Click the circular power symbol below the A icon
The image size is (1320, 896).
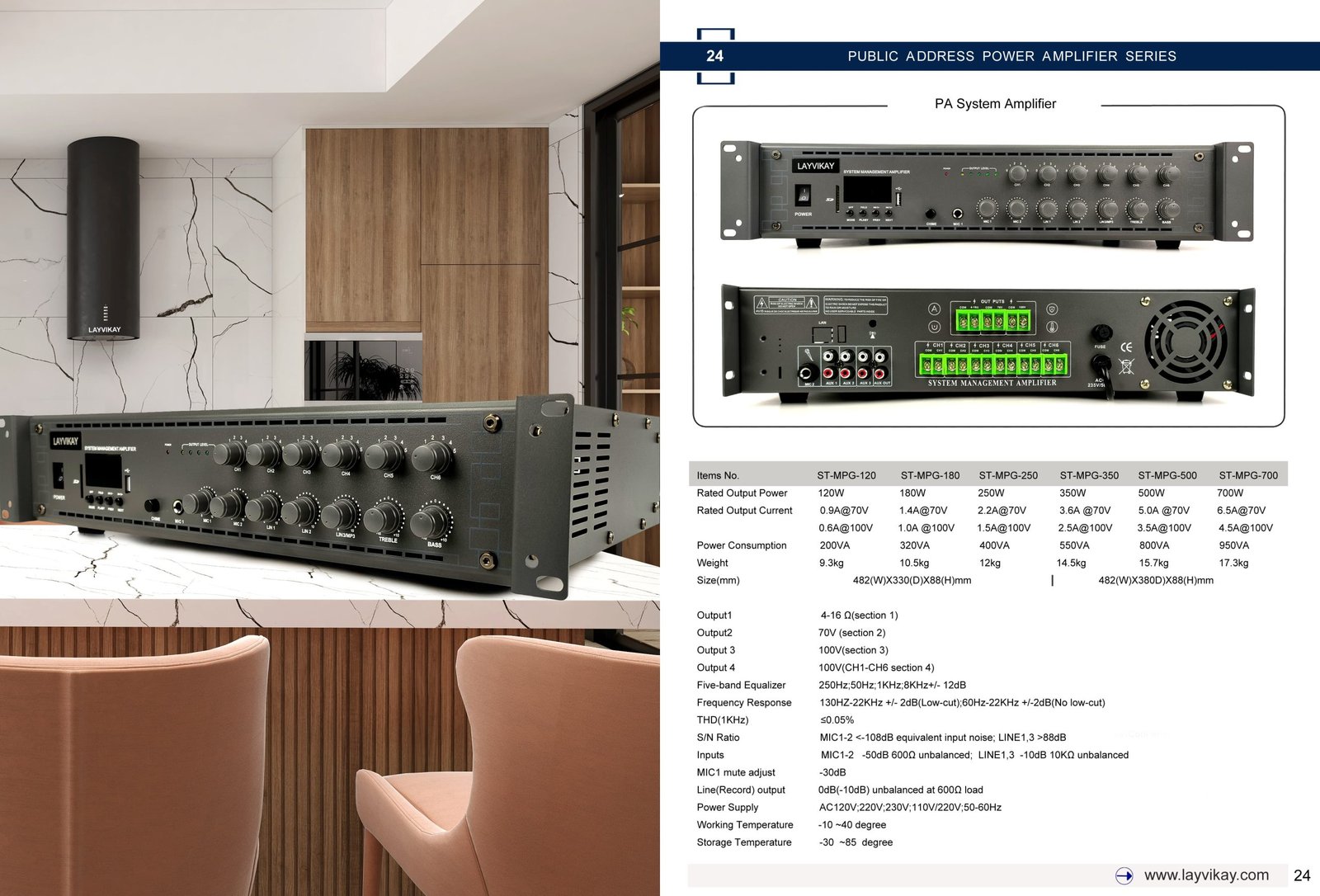934,327
